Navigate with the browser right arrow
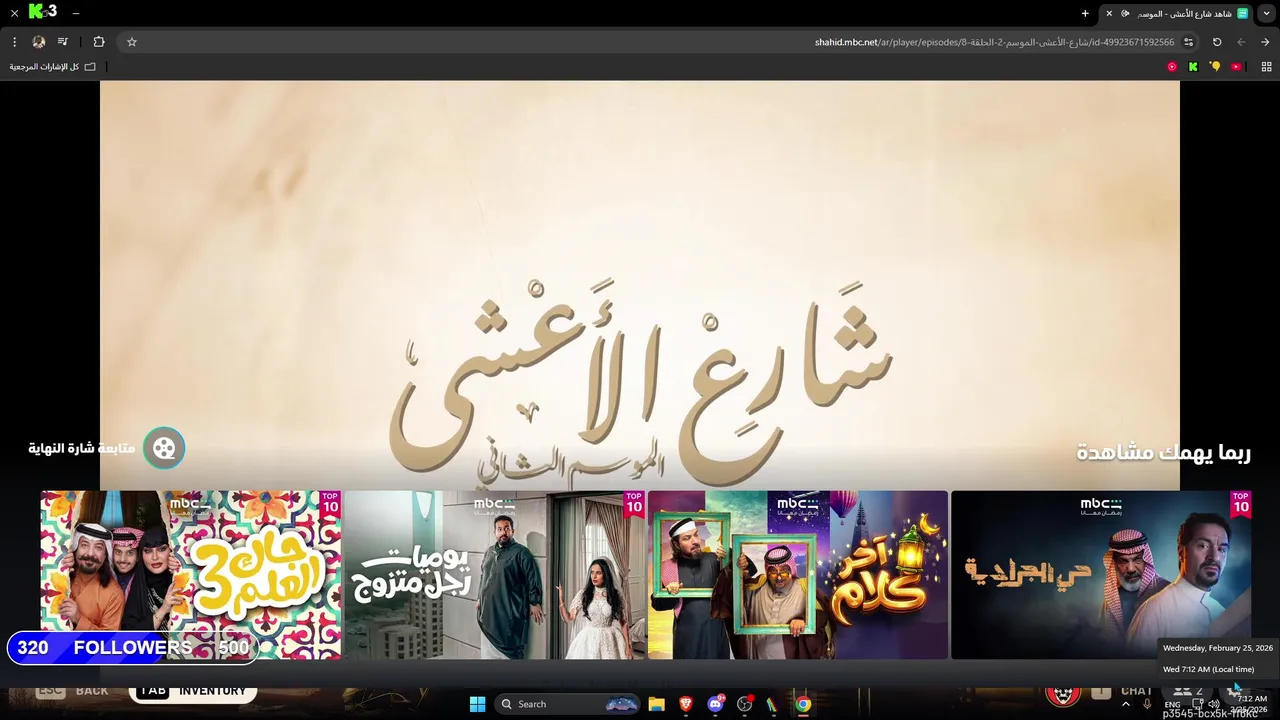Image resolution: width=1280 pixels, height=720 pixels. click(x=1265, y=42)
